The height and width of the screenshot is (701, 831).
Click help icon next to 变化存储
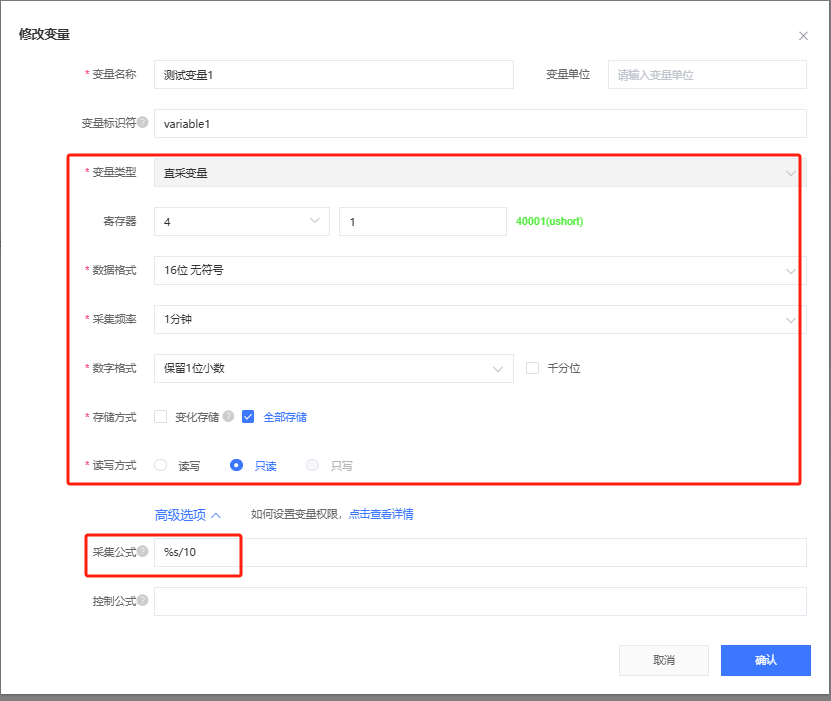[x=229, y=417]
